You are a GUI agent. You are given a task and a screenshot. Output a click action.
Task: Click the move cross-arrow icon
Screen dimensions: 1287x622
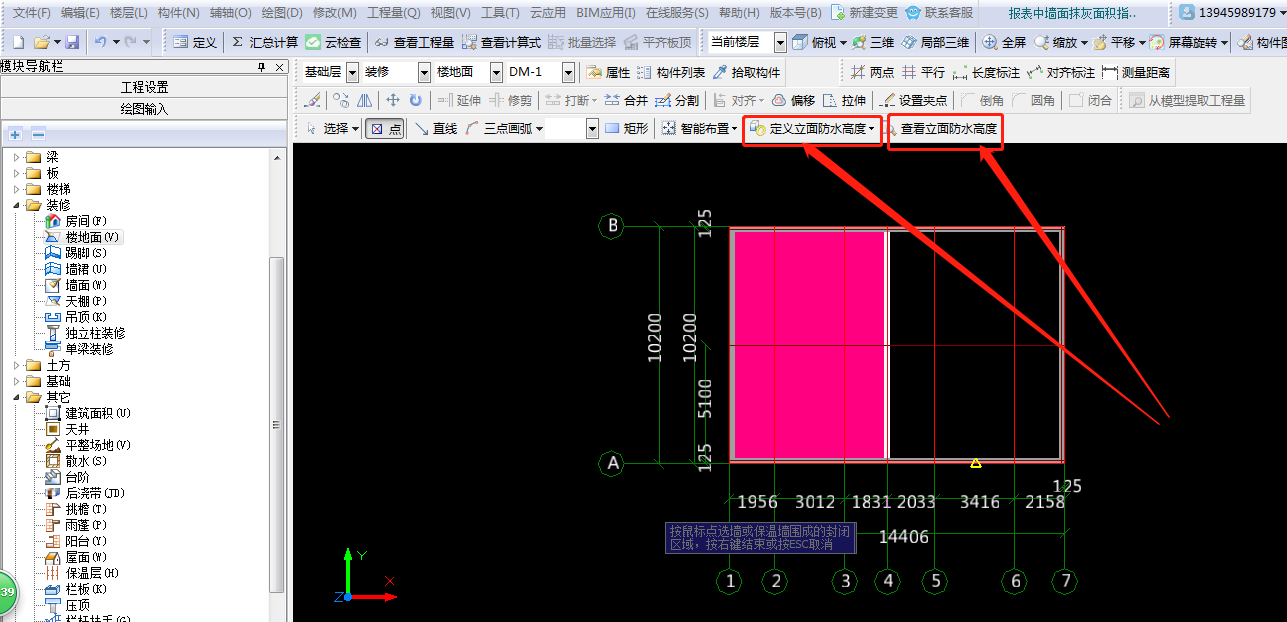[393, 100]
